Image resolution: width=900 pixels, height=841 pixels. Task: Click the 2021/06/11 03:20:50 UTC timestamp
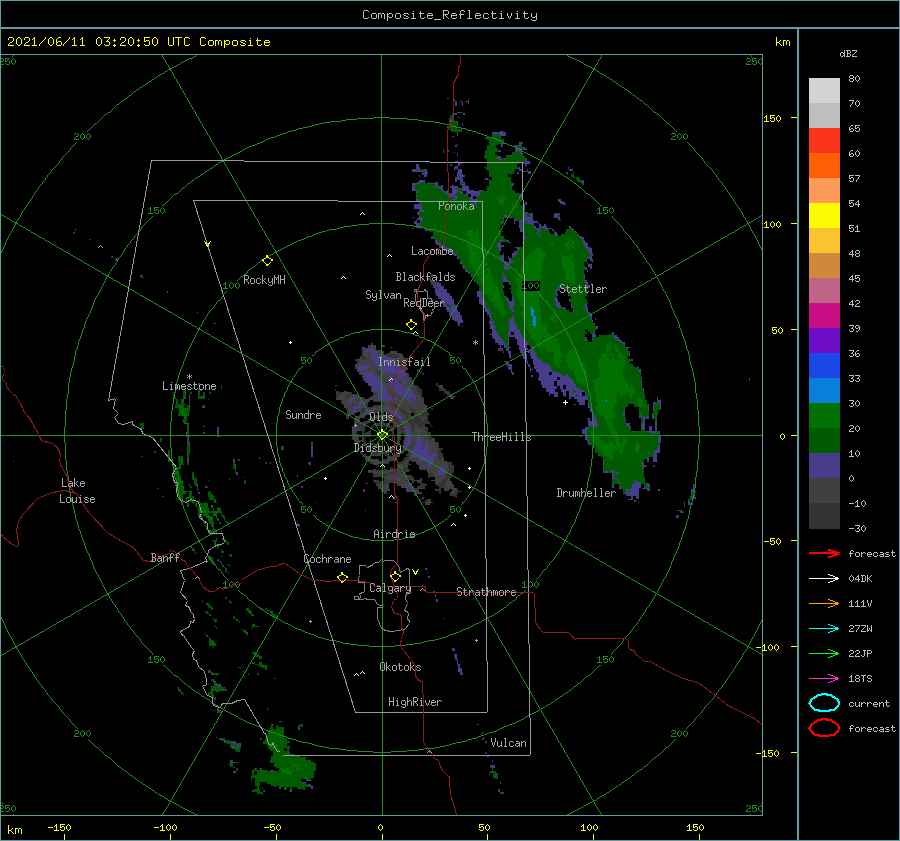click(x=98, y=42)
